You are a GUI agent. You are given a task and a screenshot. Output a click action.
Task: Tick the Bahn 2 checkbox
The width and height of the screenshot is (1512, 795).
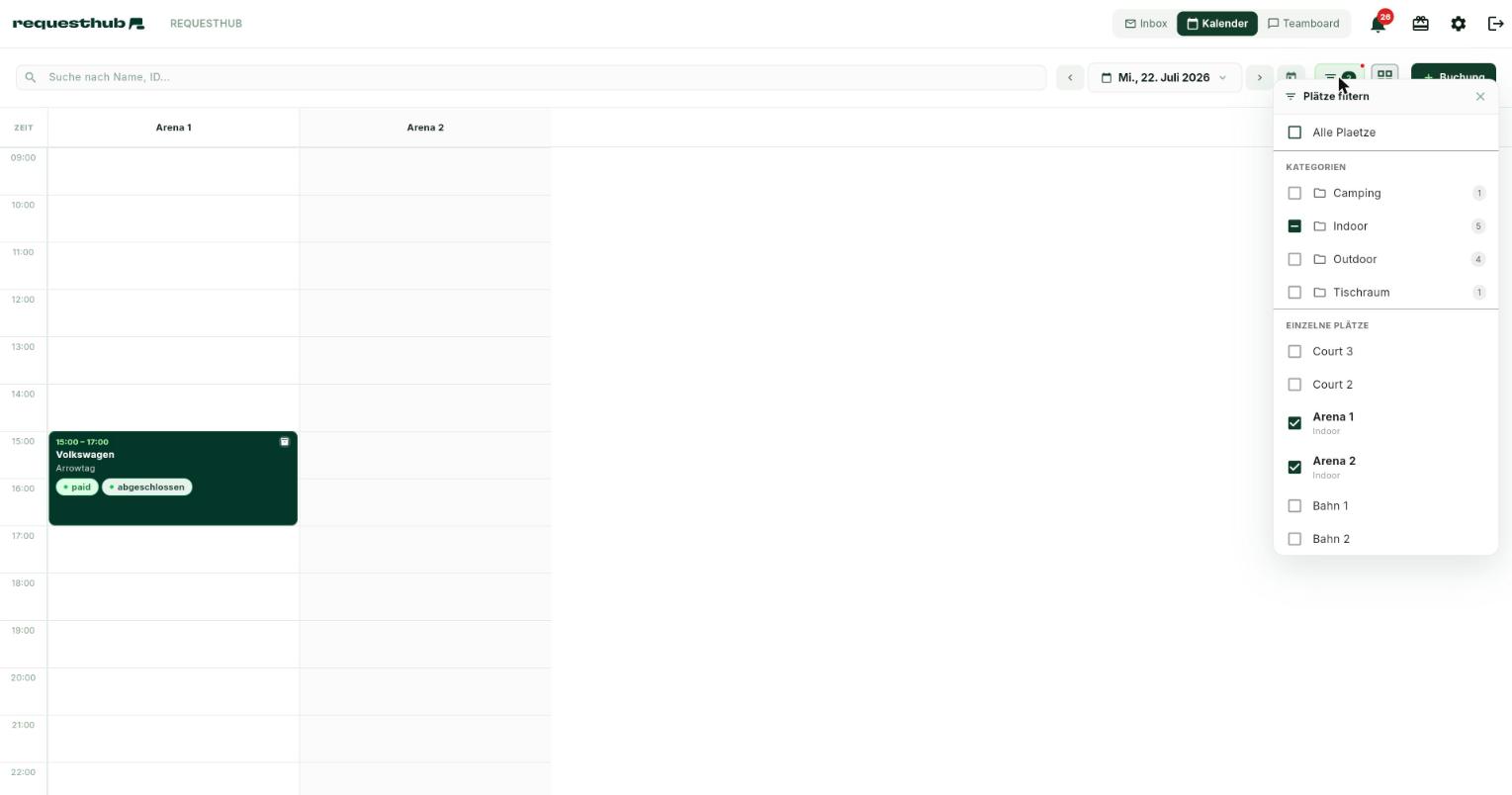click(1294, 540)
